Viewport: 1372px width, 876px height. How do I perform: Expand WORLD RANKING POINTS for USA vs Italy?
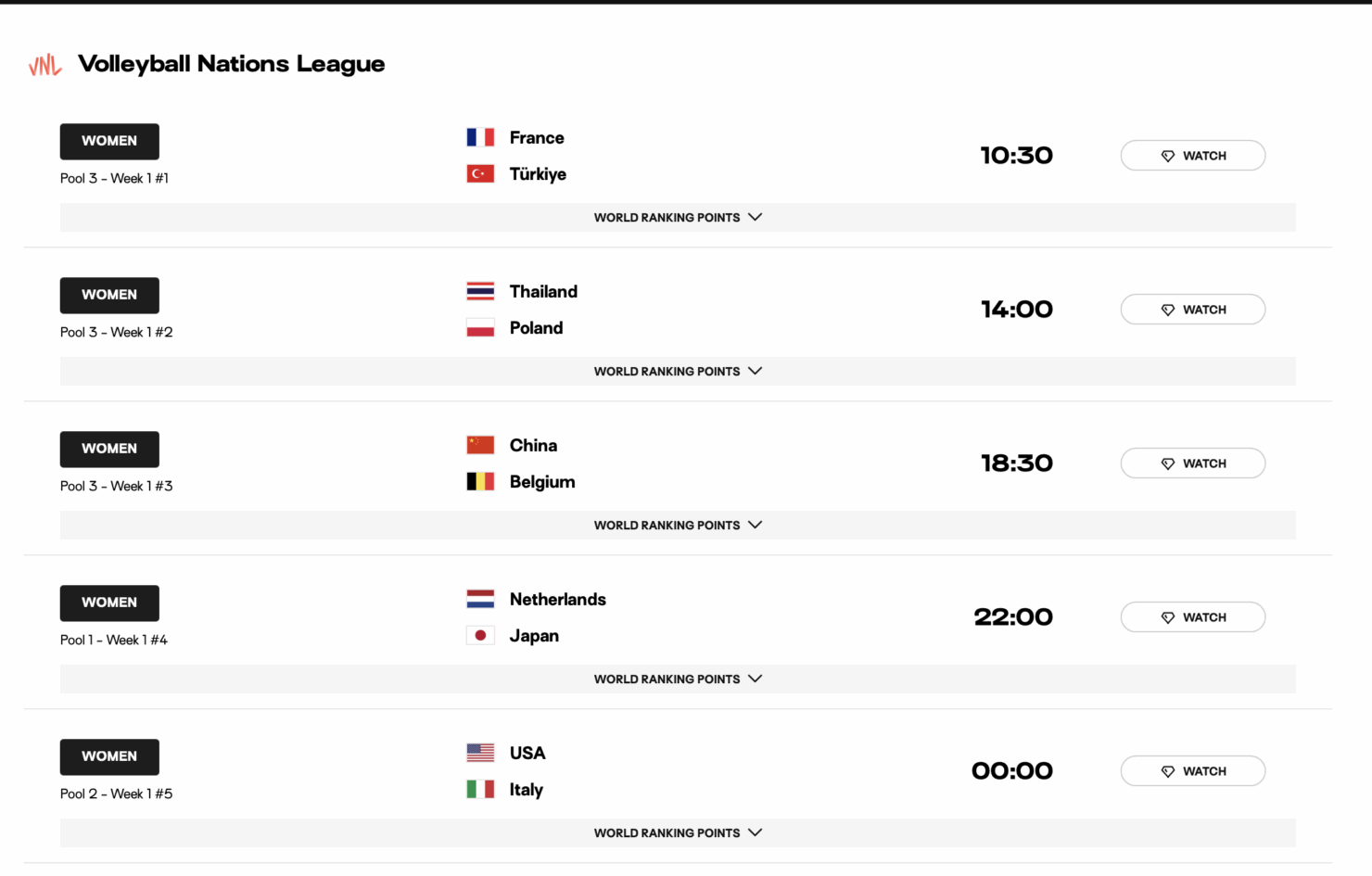pyautogui.click(x=678, y=832)
